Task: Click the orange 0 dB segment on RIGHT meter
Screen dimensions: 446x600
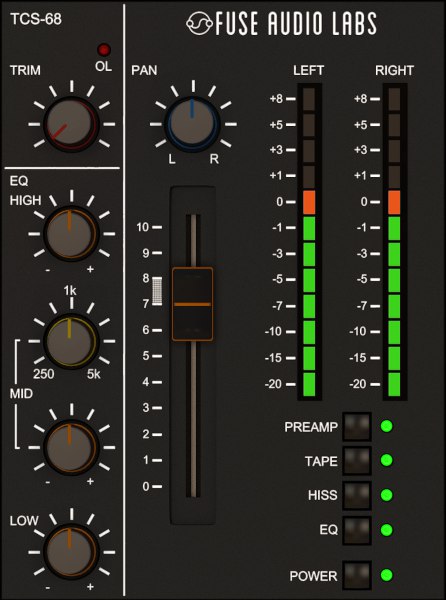Action: (394, 202)
